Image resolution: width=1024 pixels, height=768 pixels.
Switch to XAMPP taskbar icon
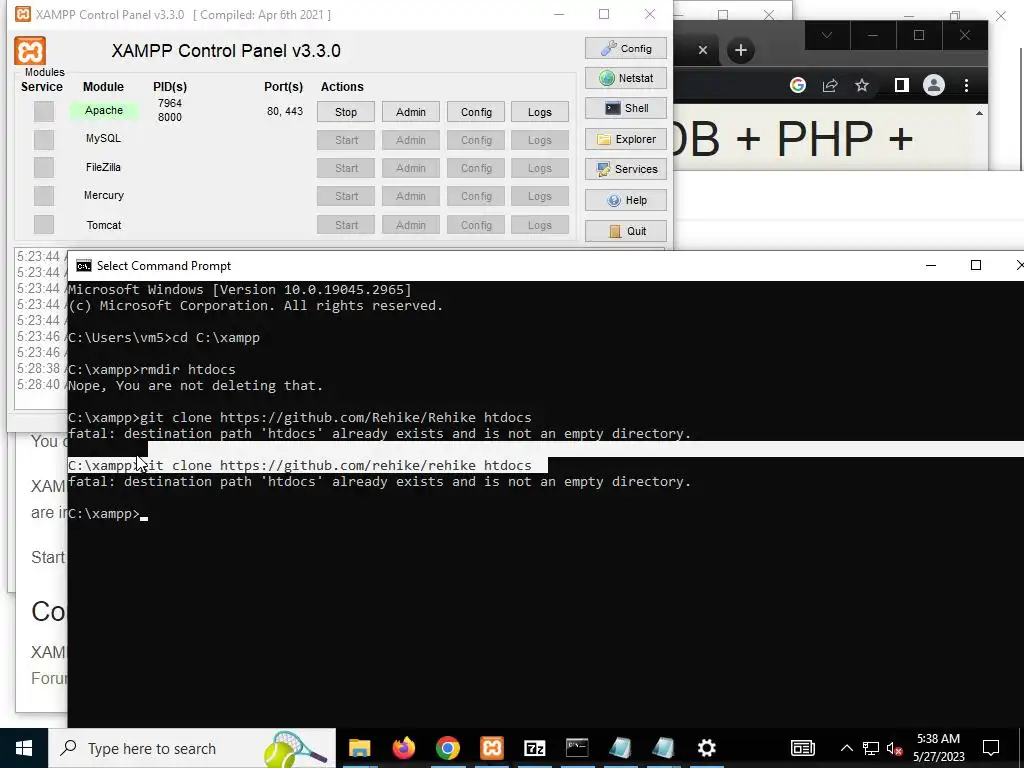coord(492,748)
